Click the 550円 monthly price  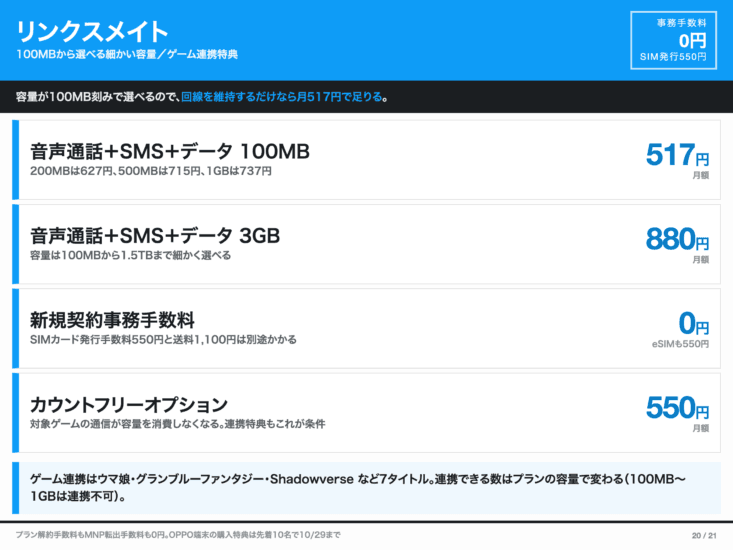[x=677, y=408]
